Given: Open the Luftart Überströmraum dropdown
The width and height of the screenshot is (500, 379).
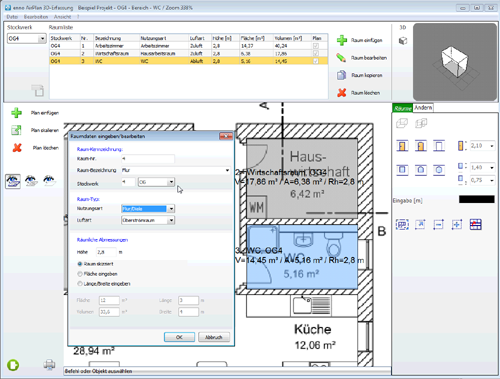Looking at the screenshot, I should point(171,220).
